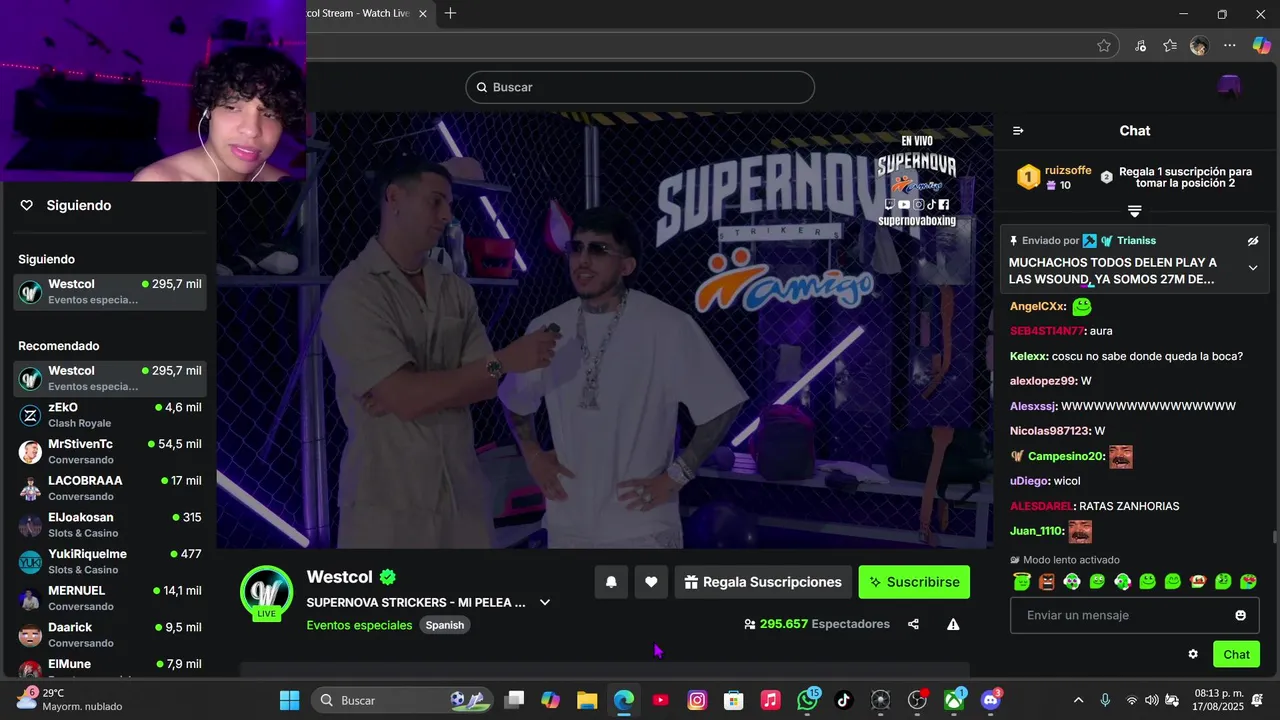Open a new browser tab

click(x=450, y=13)
